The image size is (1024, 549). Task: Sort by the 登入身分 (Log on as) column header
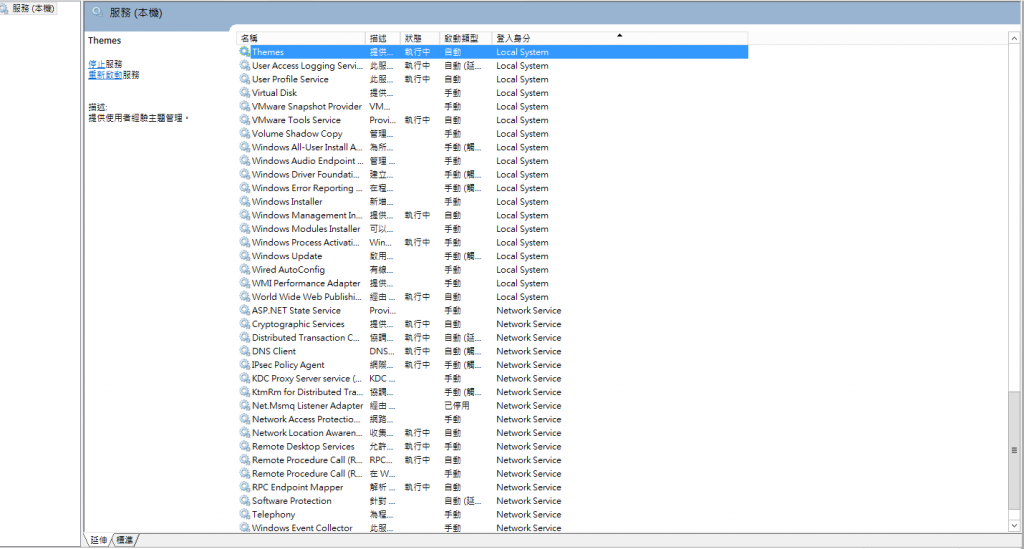(x=619, y=39)
